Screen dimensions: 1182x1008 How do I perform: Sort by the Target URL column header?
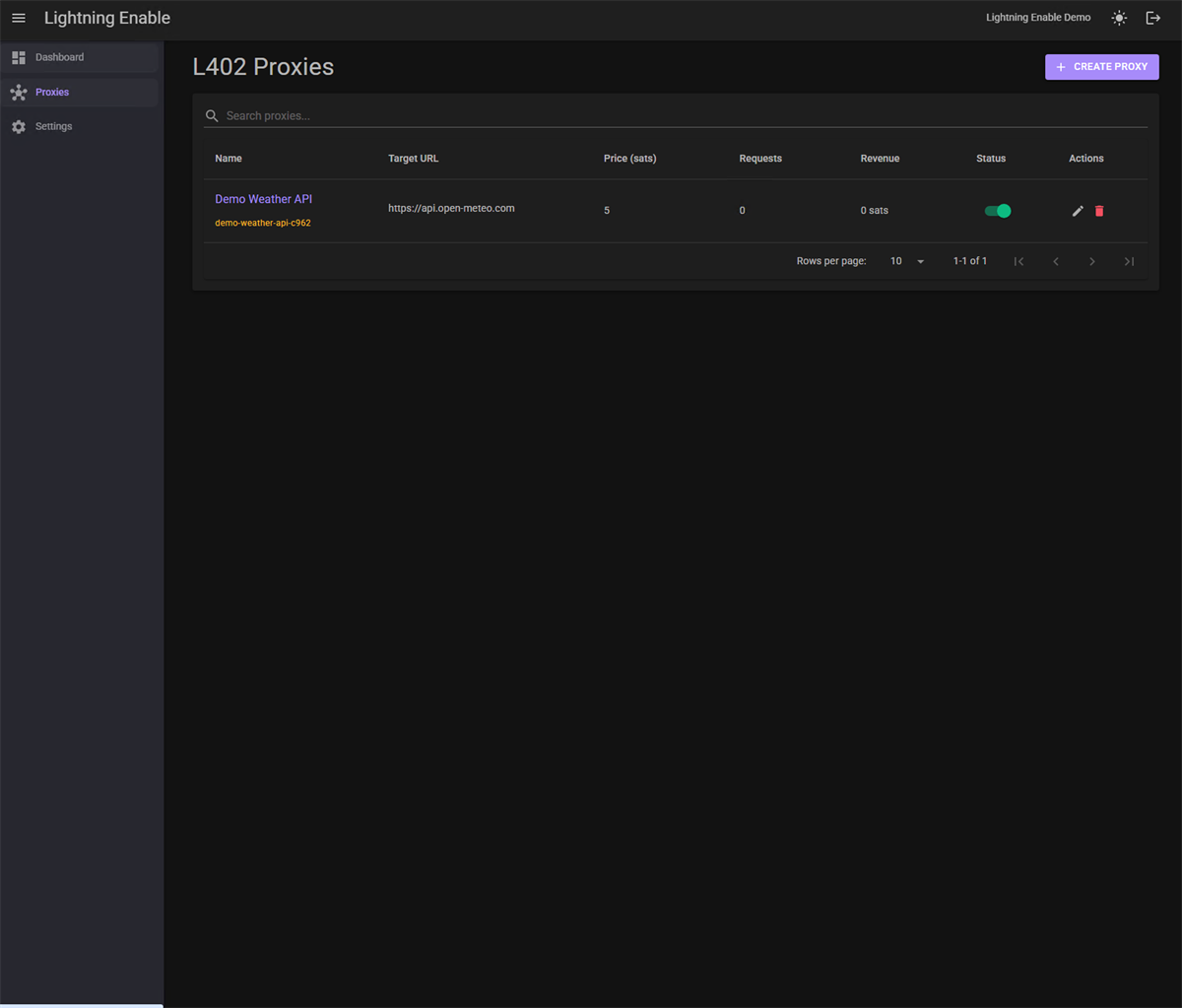[414, 159]
